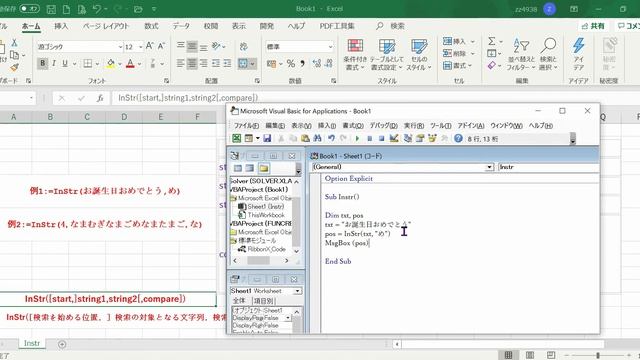Click the Break (pause) icon in VBA toolbar

[x=369, y=138]
